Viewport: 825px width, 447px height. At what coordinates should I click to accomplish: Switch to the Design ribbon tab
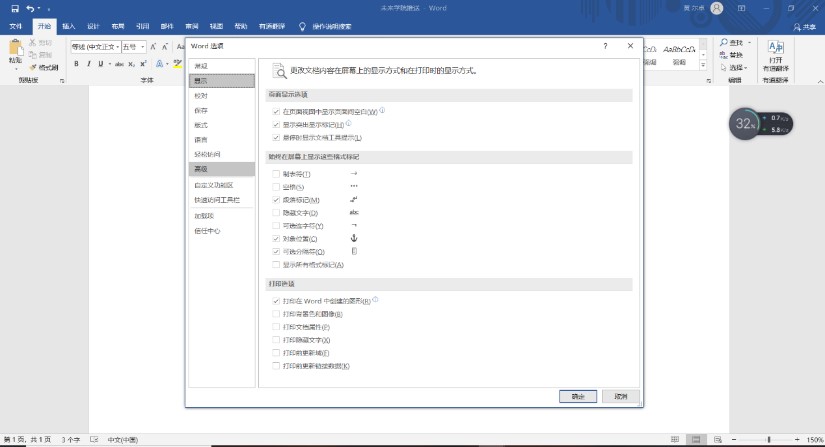click(x=93, y=26)
